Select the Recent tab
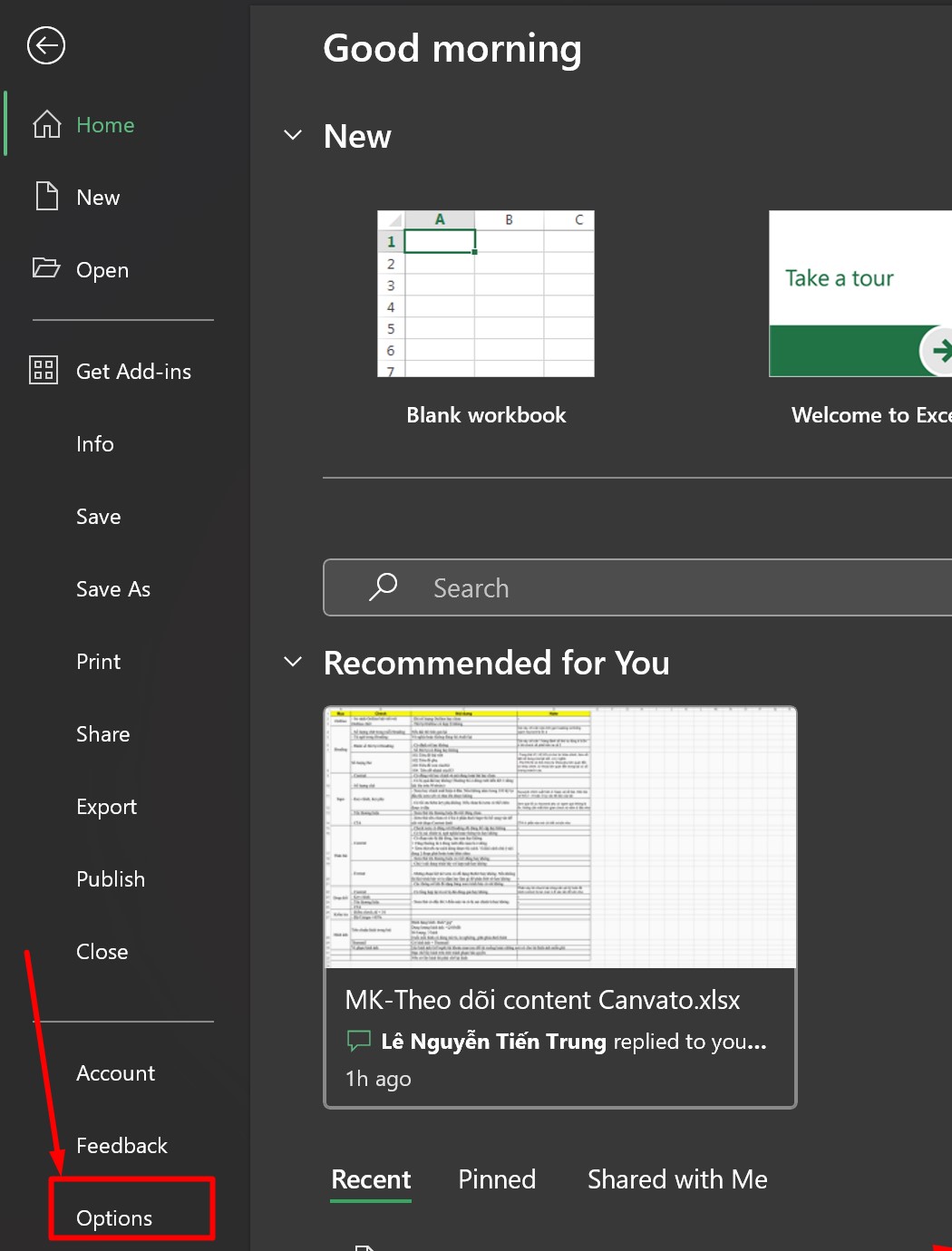952x1251 pixels. [x=371, y=1178]
